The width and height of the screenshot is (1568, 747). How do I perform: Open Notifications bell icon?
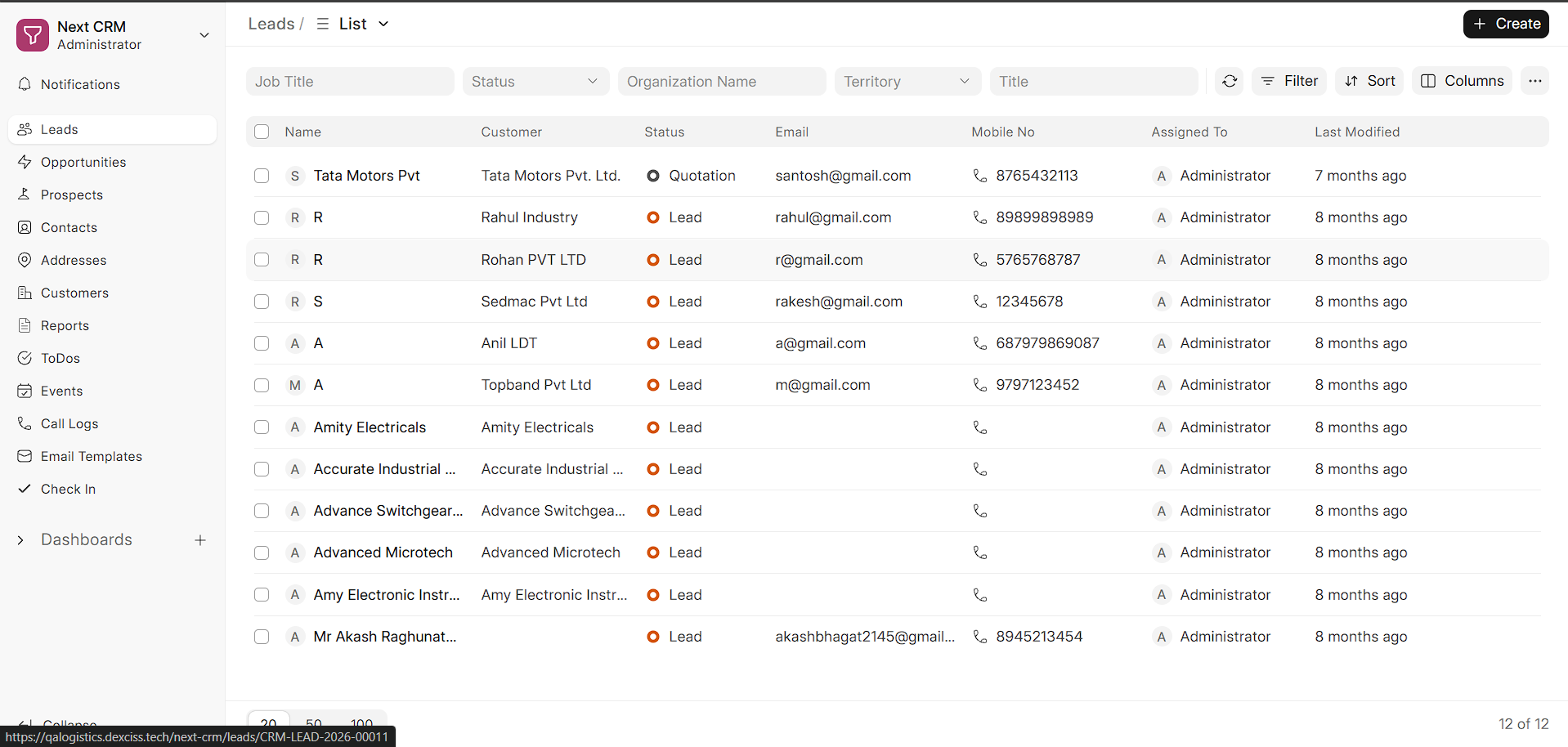pyautogui.click(x=25, y=84)
